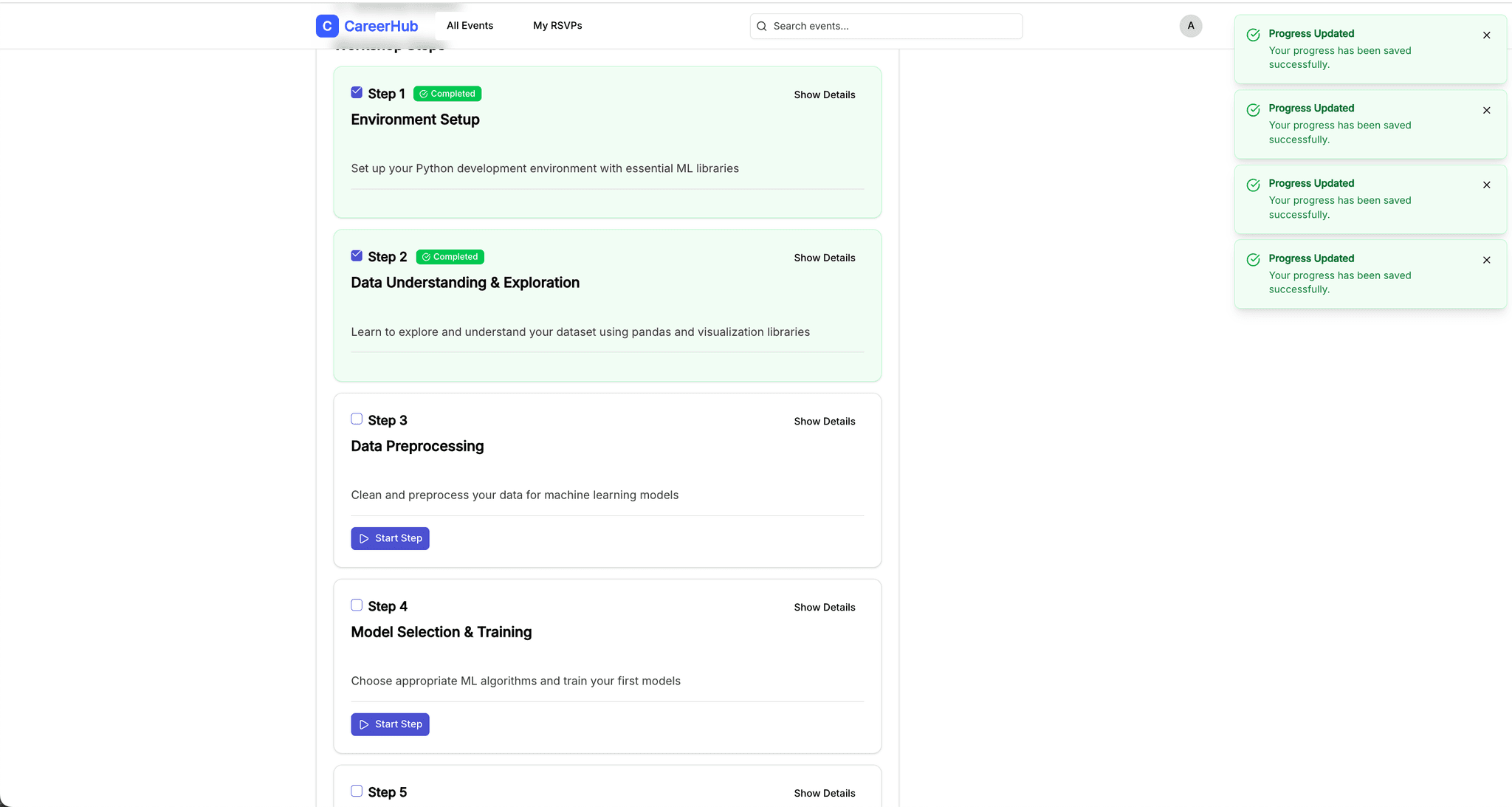
Task: Dismiss the topmost Progress Updated notification
Action: [x=1486, y=35]
